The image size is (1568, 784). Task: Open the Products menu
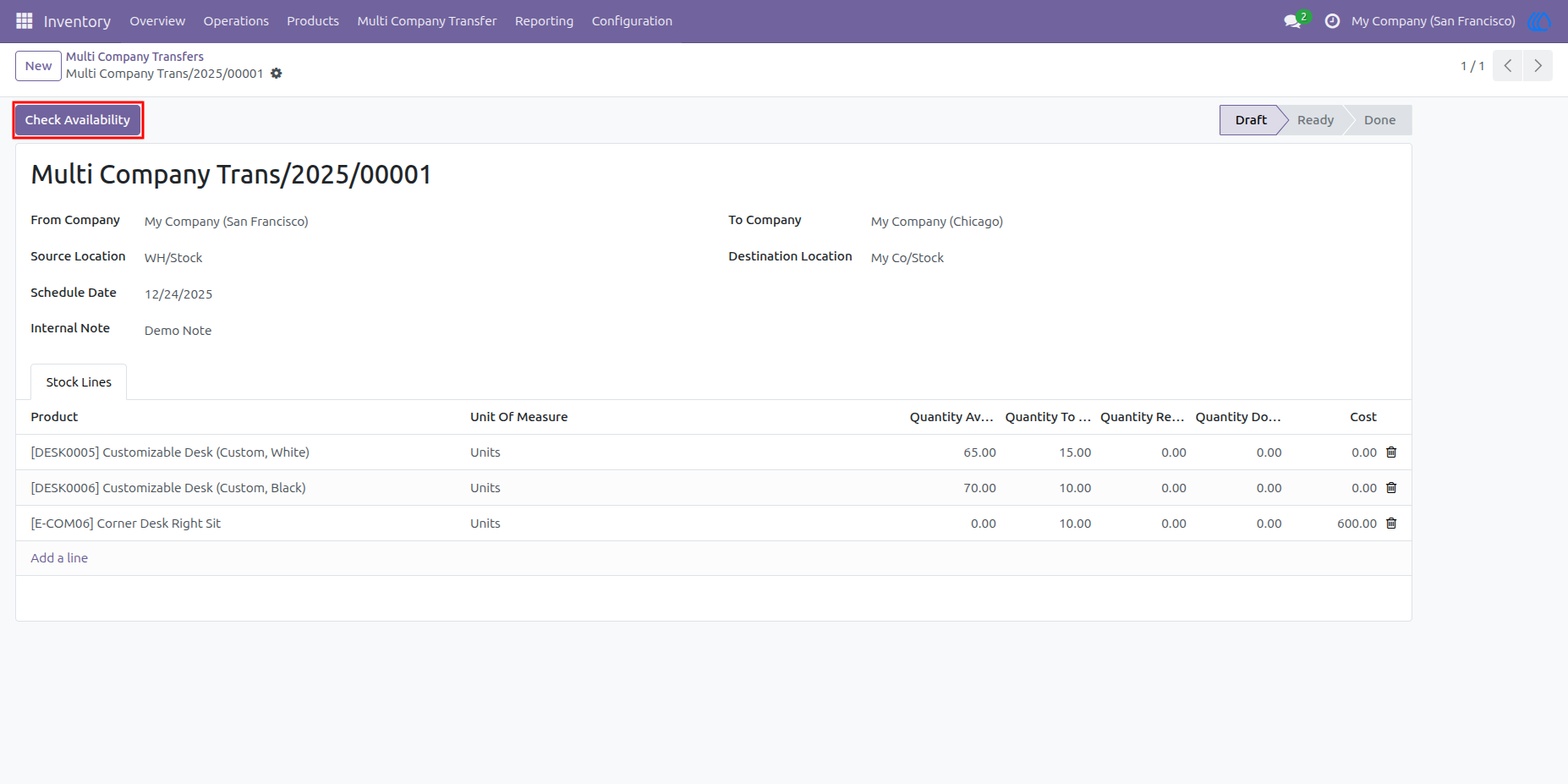point(313,21)
